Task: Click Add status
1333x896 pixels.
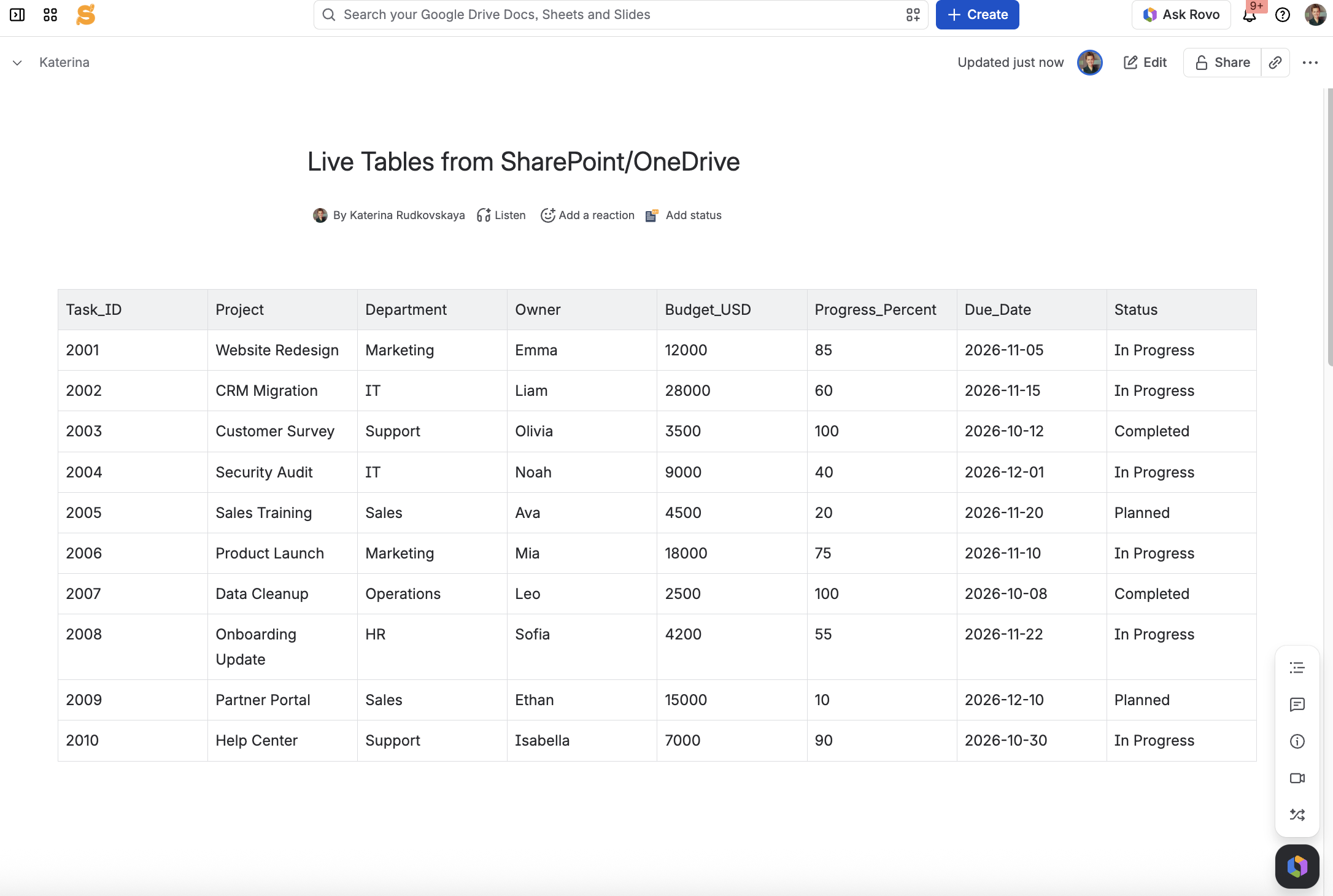Action: click(684, 215)
